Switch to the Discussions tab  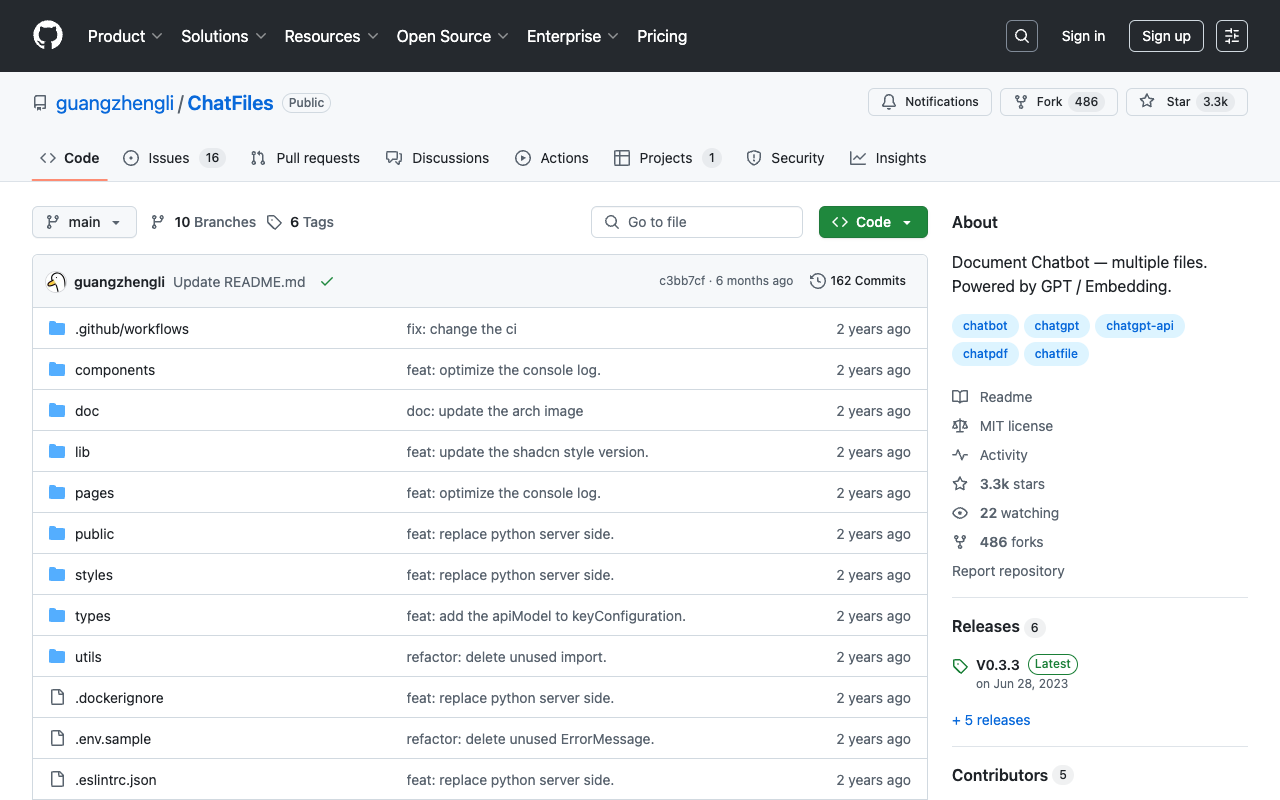[x=437, y=158]
